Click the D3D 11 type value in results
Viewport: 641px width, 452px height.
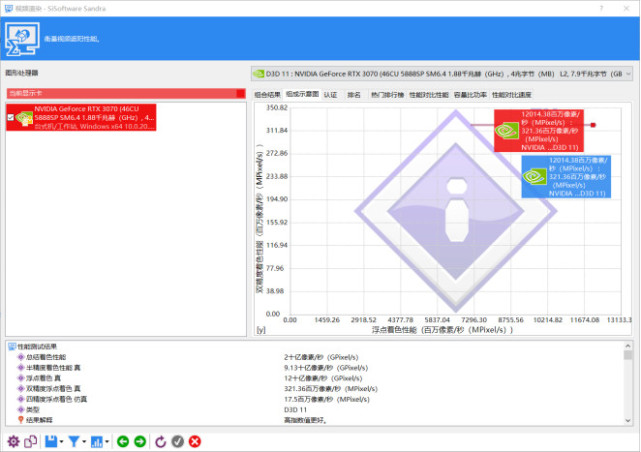click(295, 409)
